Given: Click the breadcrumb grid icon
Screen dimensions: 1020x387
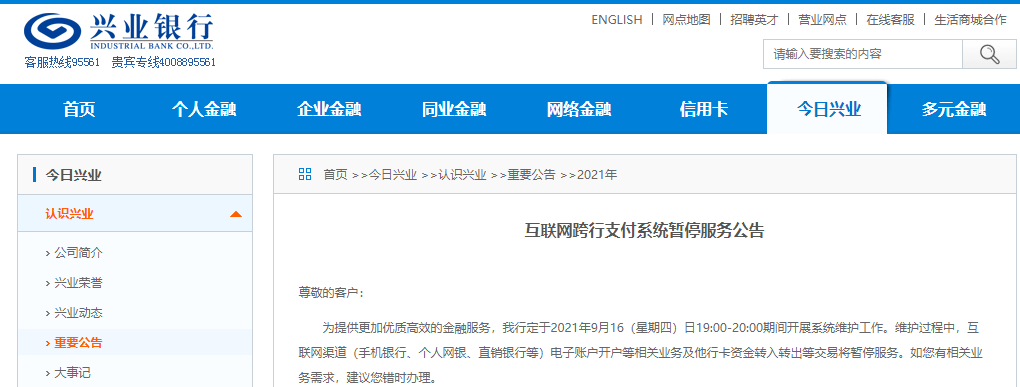Looking at the screenshot, I should coord(304,174).
